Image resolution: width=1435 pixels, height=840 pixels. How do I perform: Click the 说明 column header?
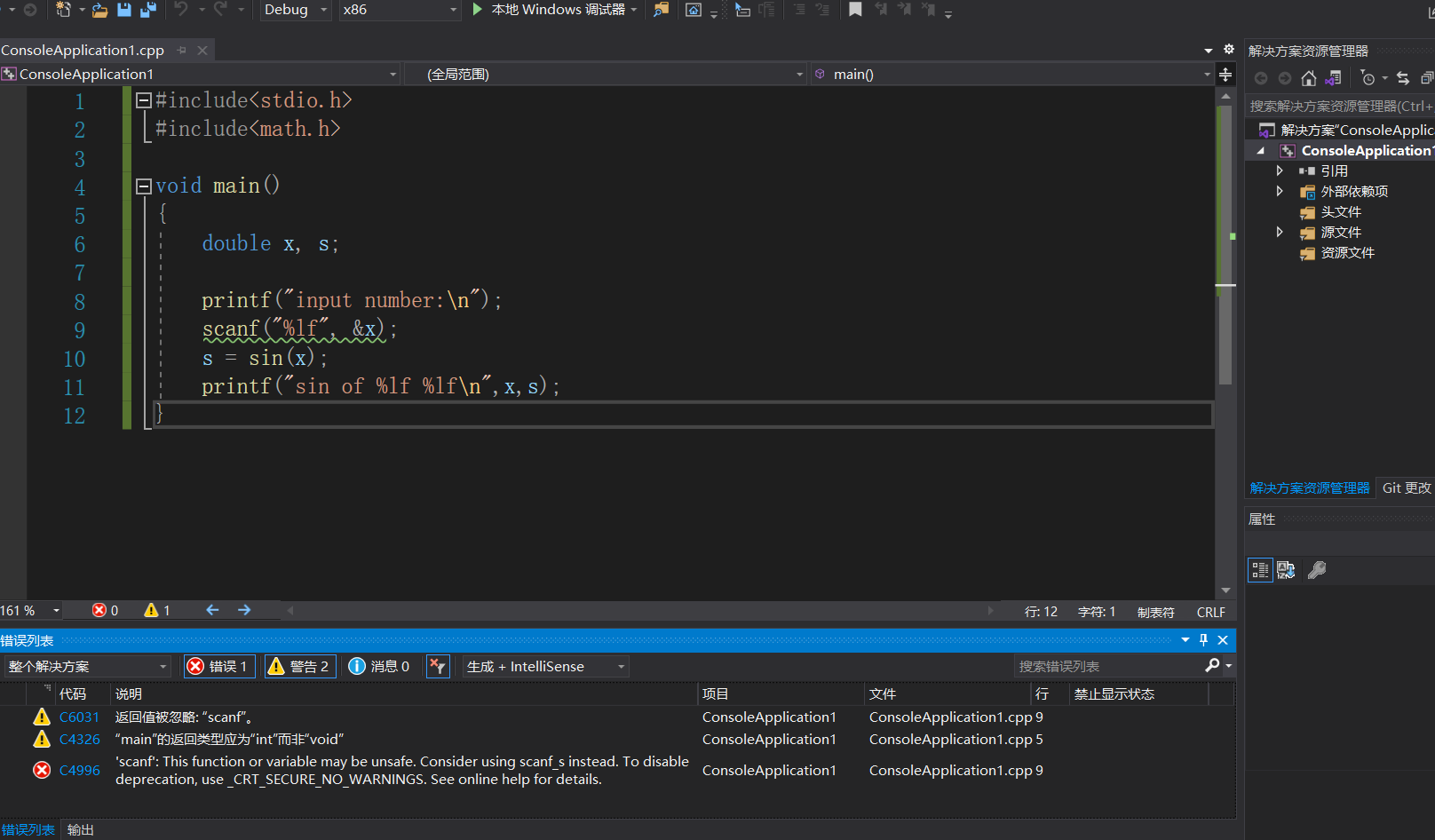click(x=404, y=693)
